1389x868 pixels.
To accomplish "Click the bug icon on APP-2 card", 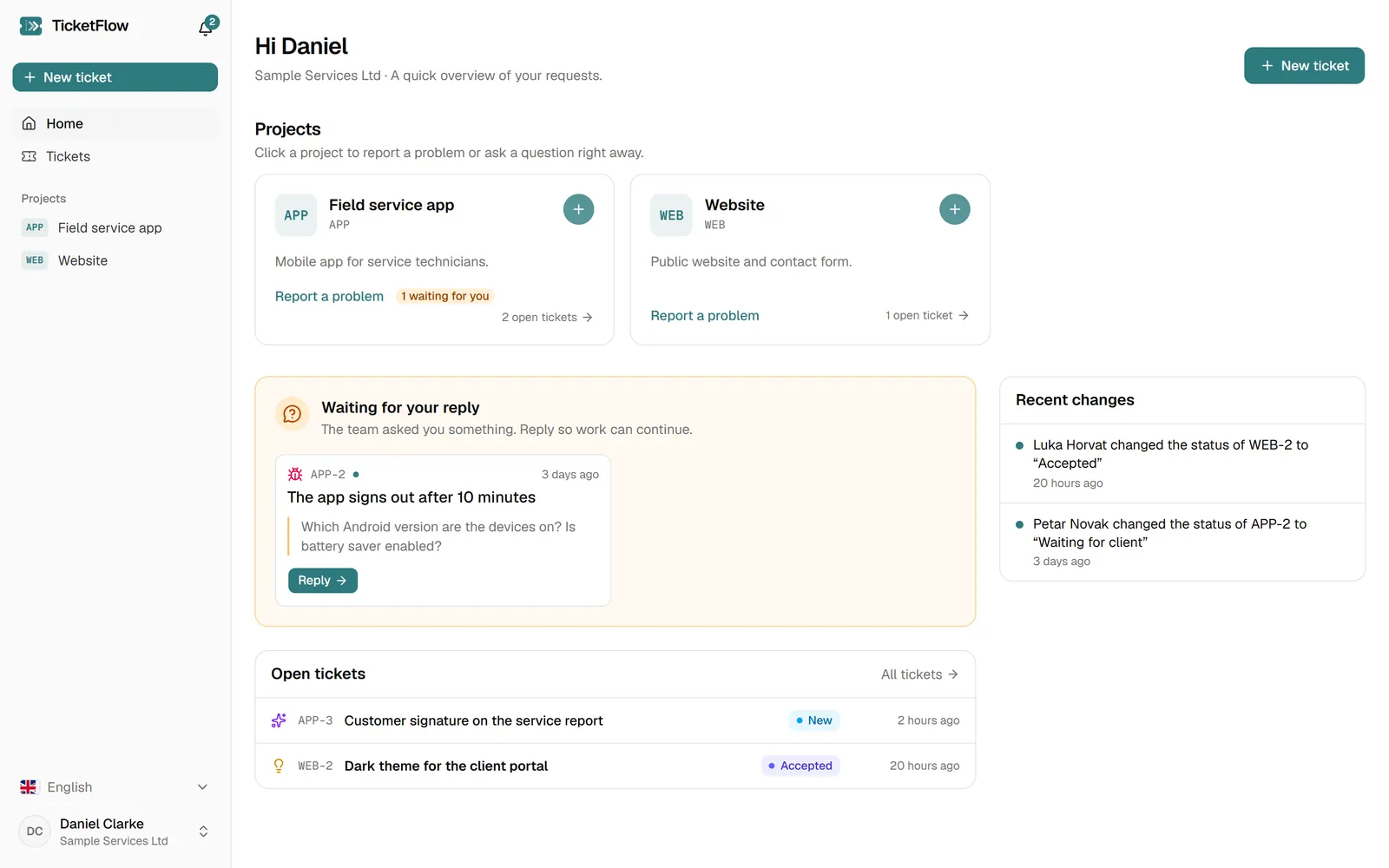I will tap(295, 474).
